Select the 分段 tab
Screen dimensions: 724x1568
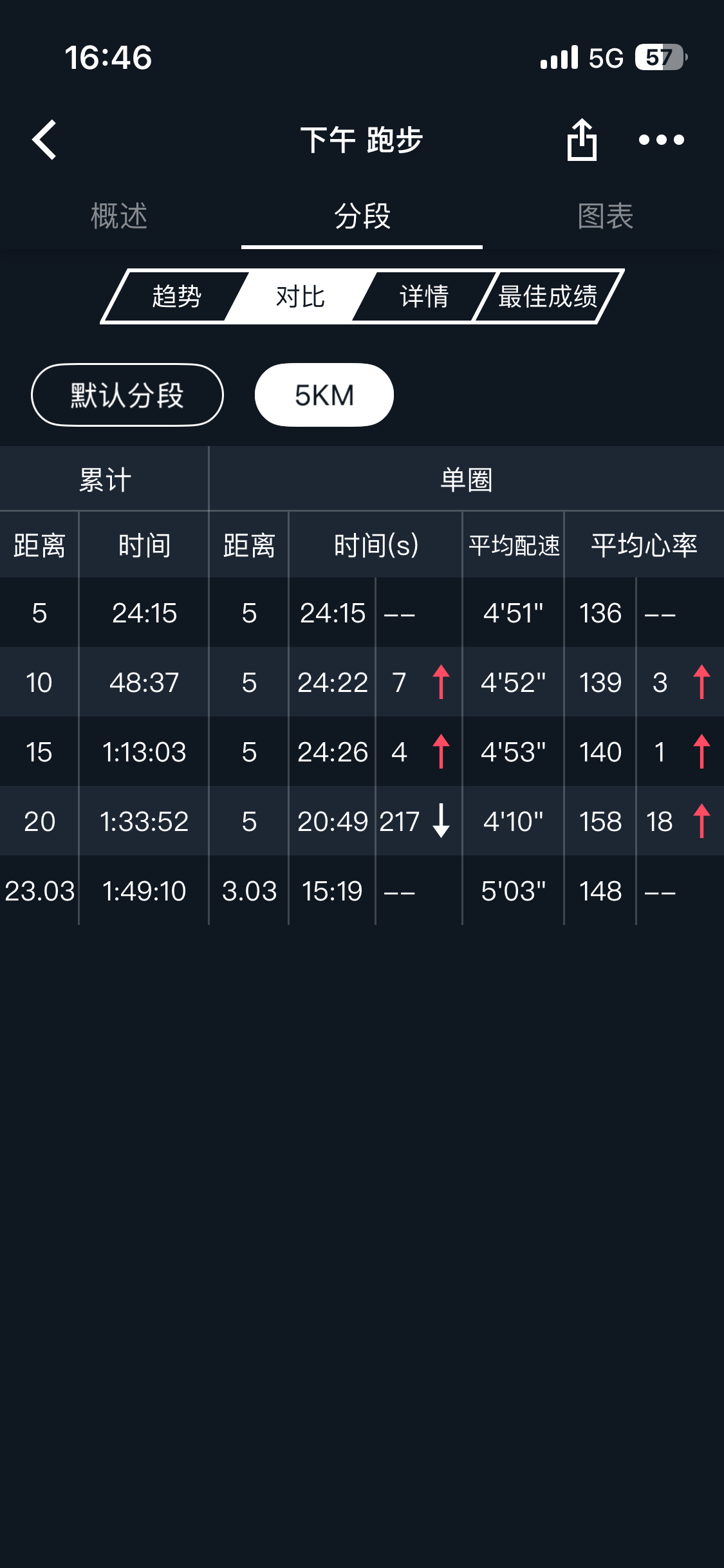362,216
